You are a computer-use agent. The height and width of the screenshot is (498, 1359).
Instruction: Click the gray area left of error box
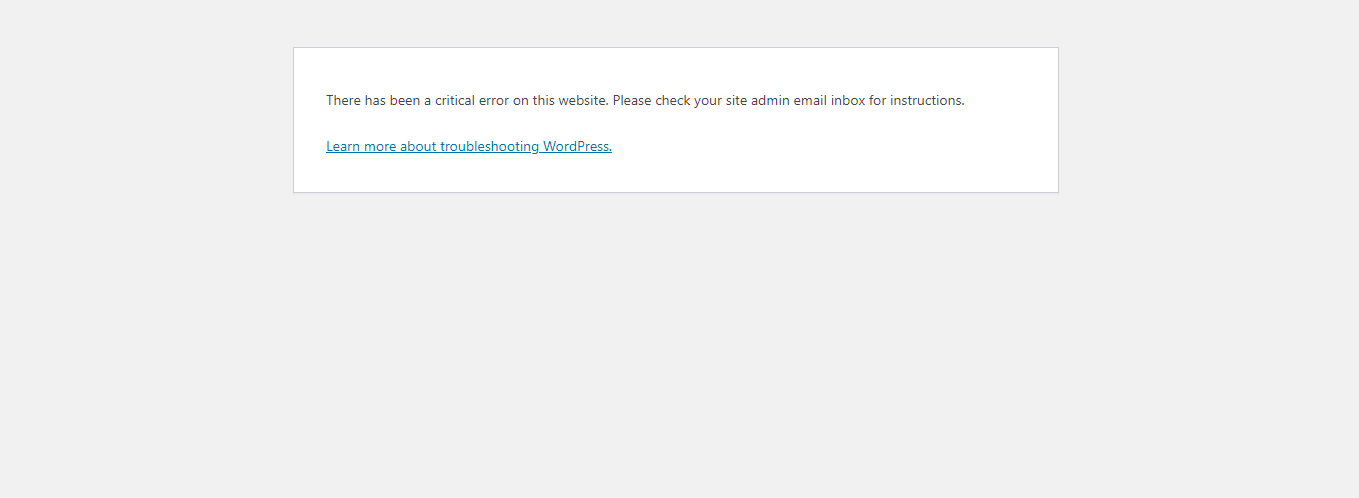[x=146, y=120]
